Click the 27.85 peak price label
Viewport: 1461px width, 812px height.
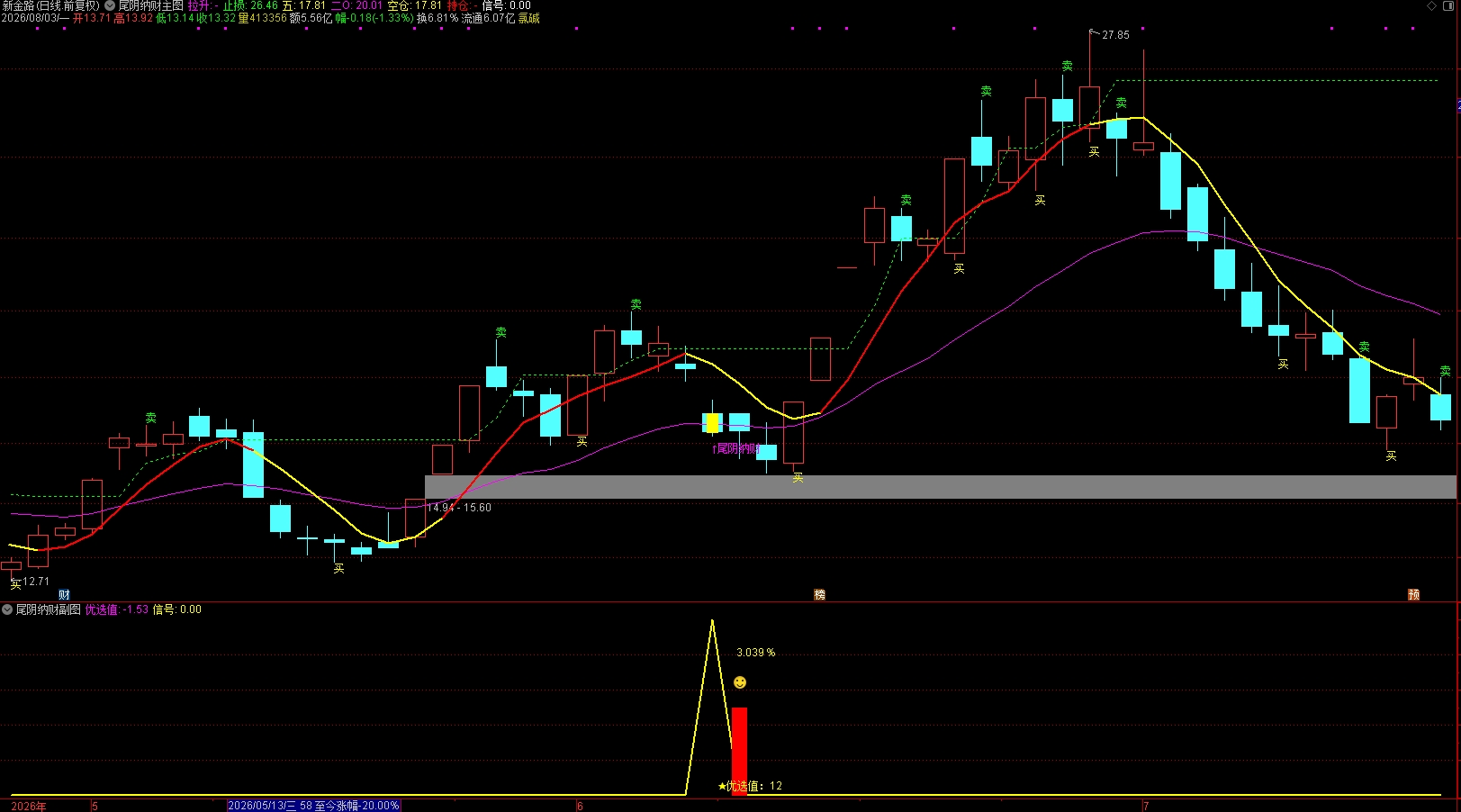[x=1114, y=35]
